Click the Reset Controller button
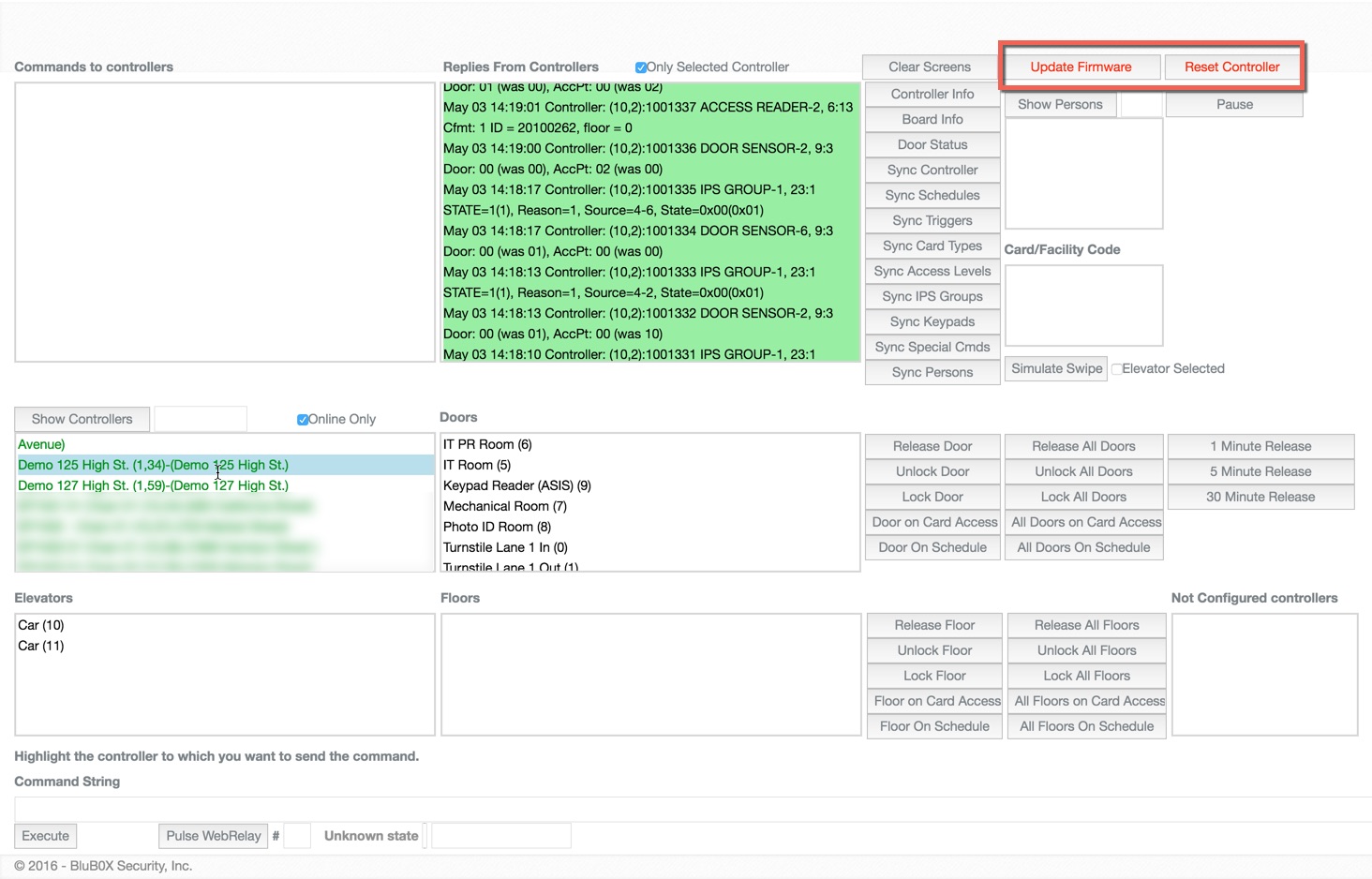 [x=1231, y=67]
